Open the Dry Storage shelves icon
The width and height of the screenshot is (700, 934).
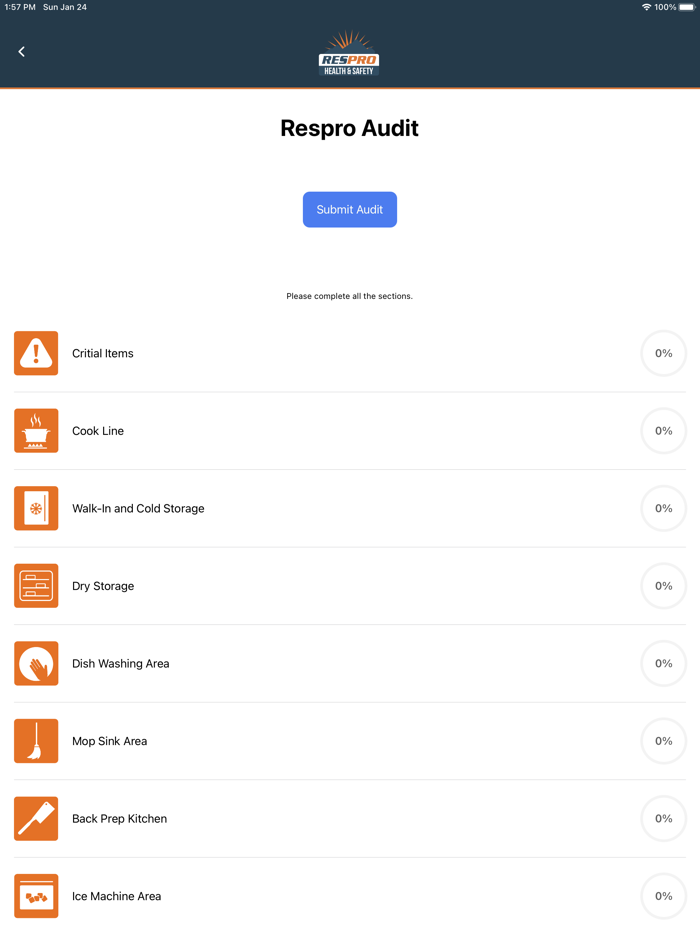coord(36,586)
